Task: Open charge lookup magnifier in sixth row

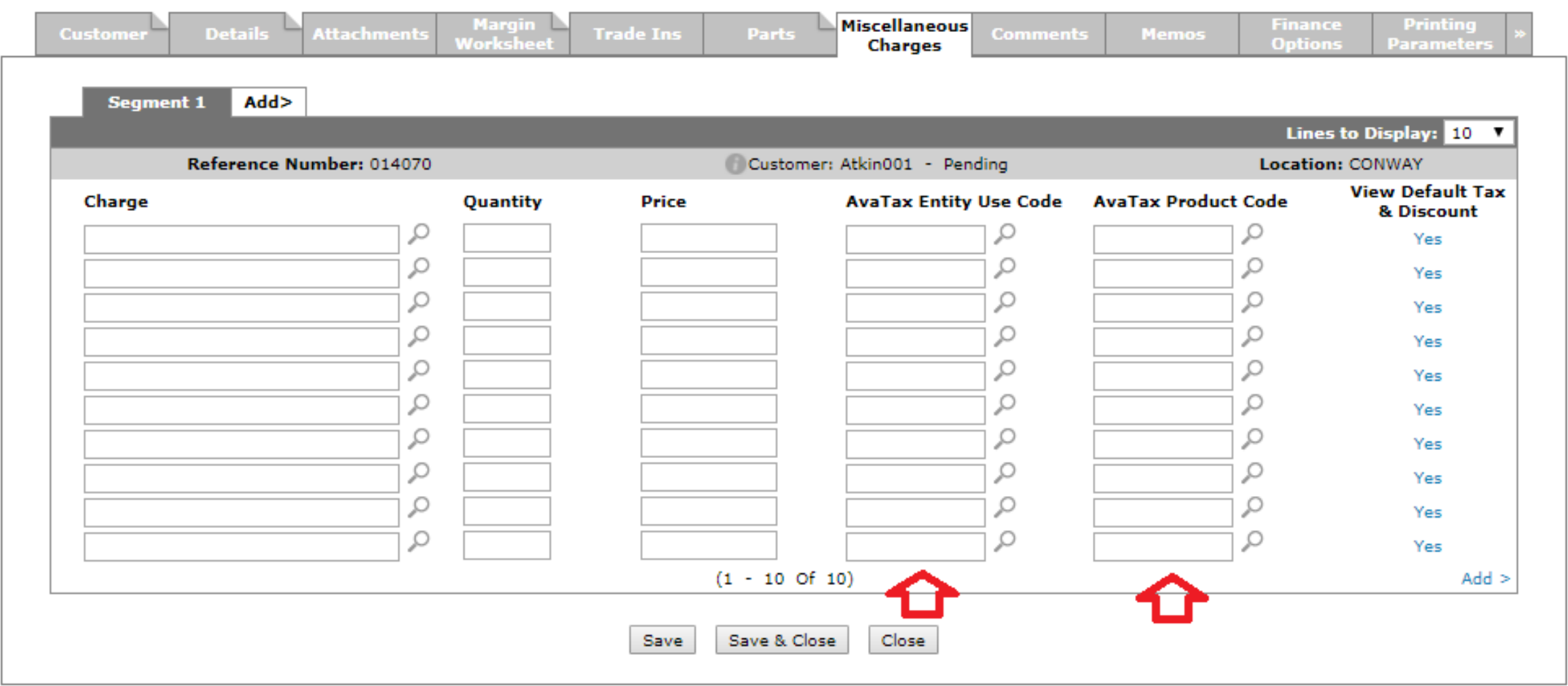Action: 419,405
